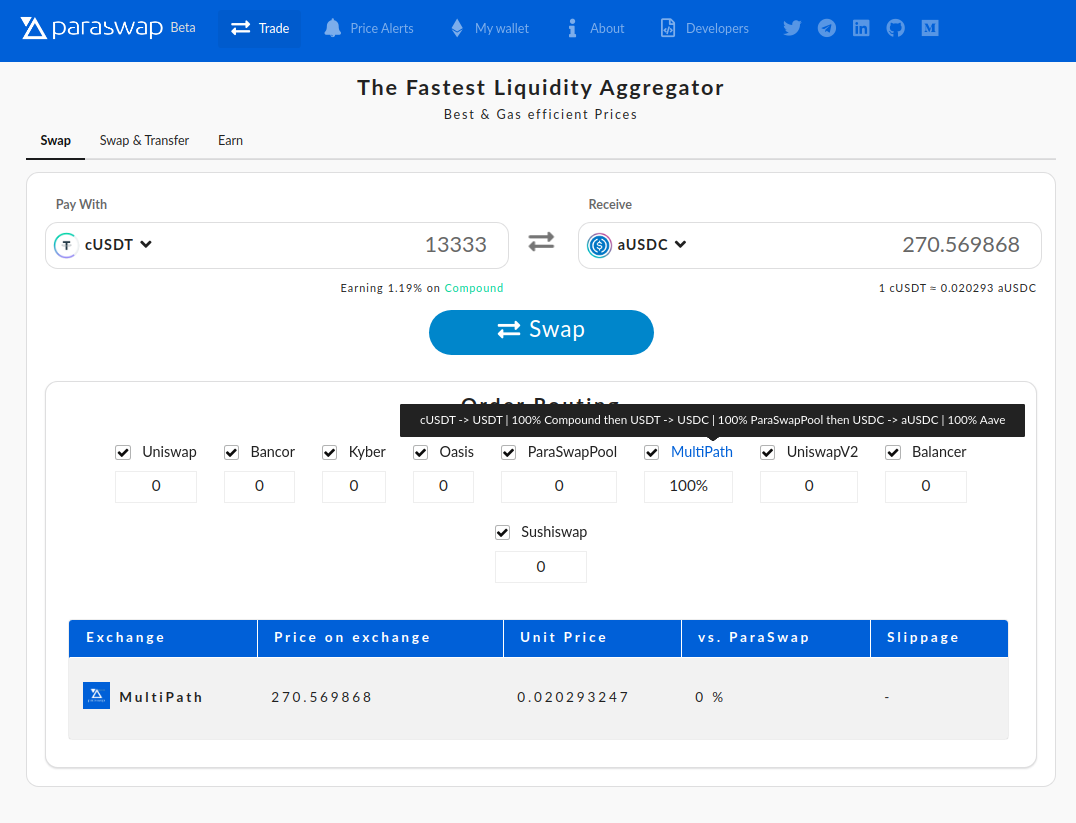Image resolution: width=1076 pixels, height=823 pixels.
Task: Open Telegram social icon link
Action: (827, 28)
